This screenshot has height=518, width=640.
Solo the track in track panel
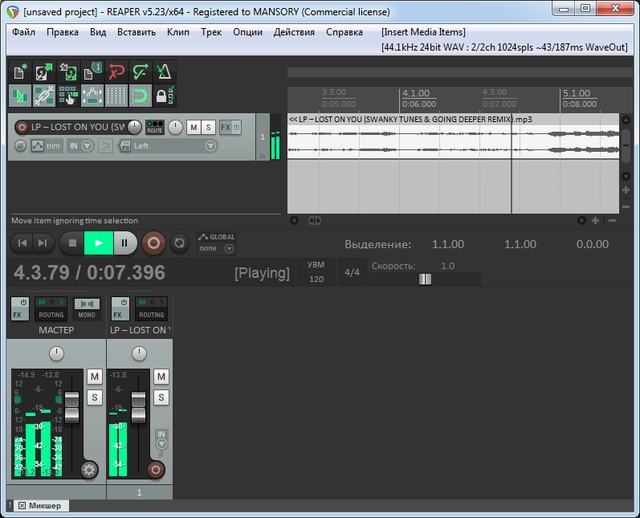click(x=208, y=127)
